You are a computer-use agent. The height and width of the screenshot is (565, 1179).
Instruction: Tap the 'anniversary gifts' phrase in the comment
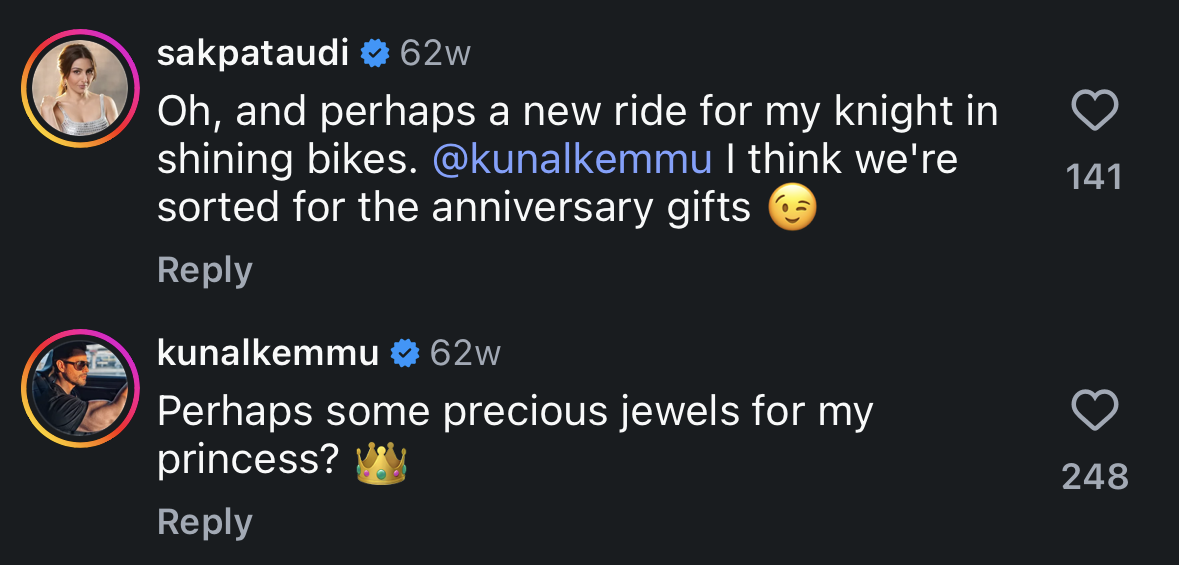tap(592, 208)
